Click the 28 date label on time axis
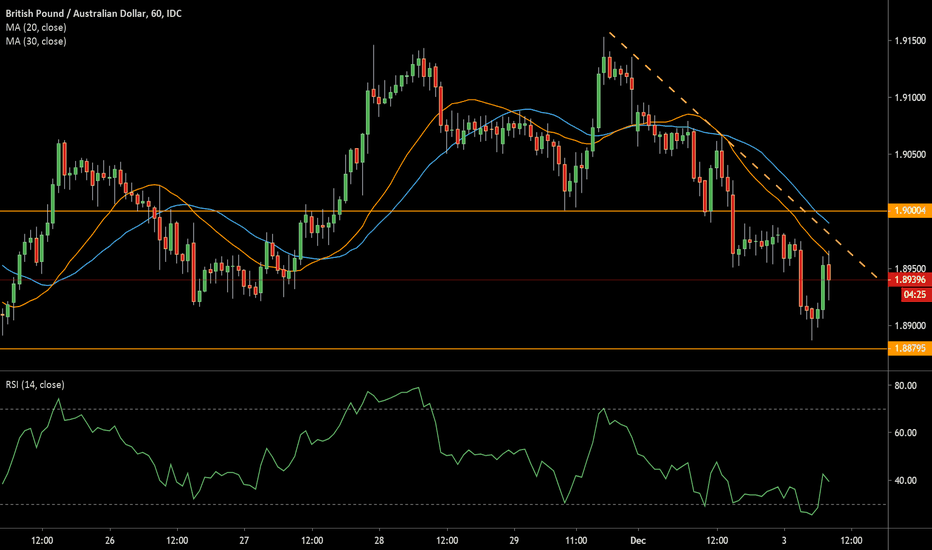932x550 pixels. click(x=379, y=540)
